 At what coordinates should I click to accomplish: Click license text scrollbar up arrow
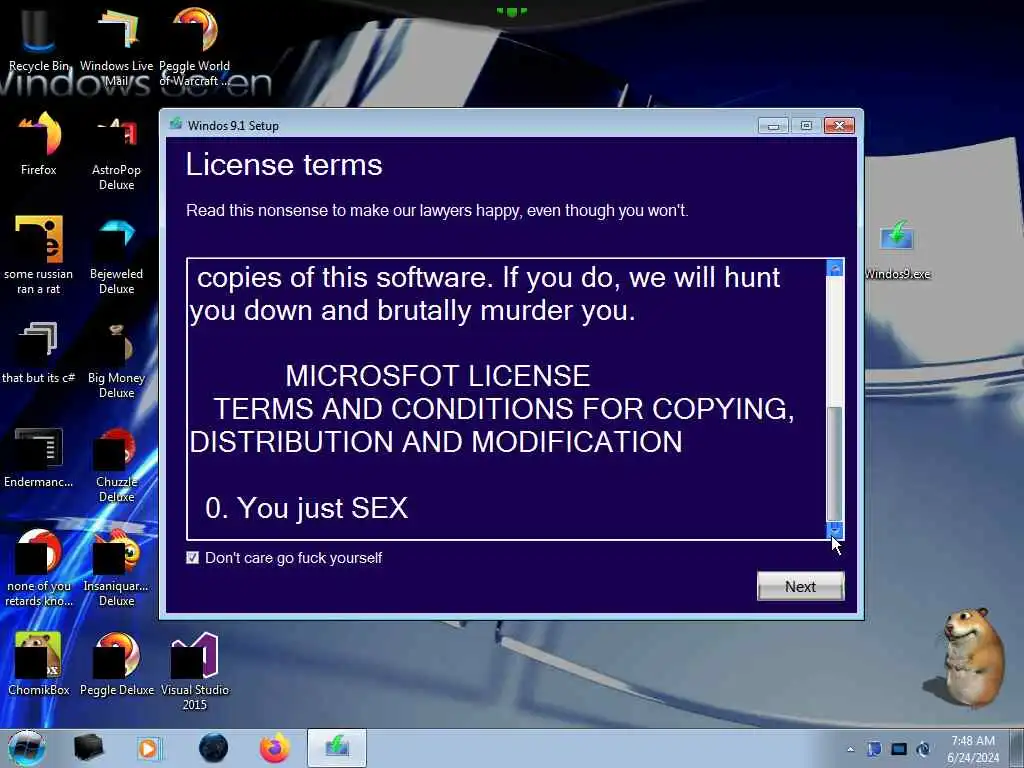(835, 268)
